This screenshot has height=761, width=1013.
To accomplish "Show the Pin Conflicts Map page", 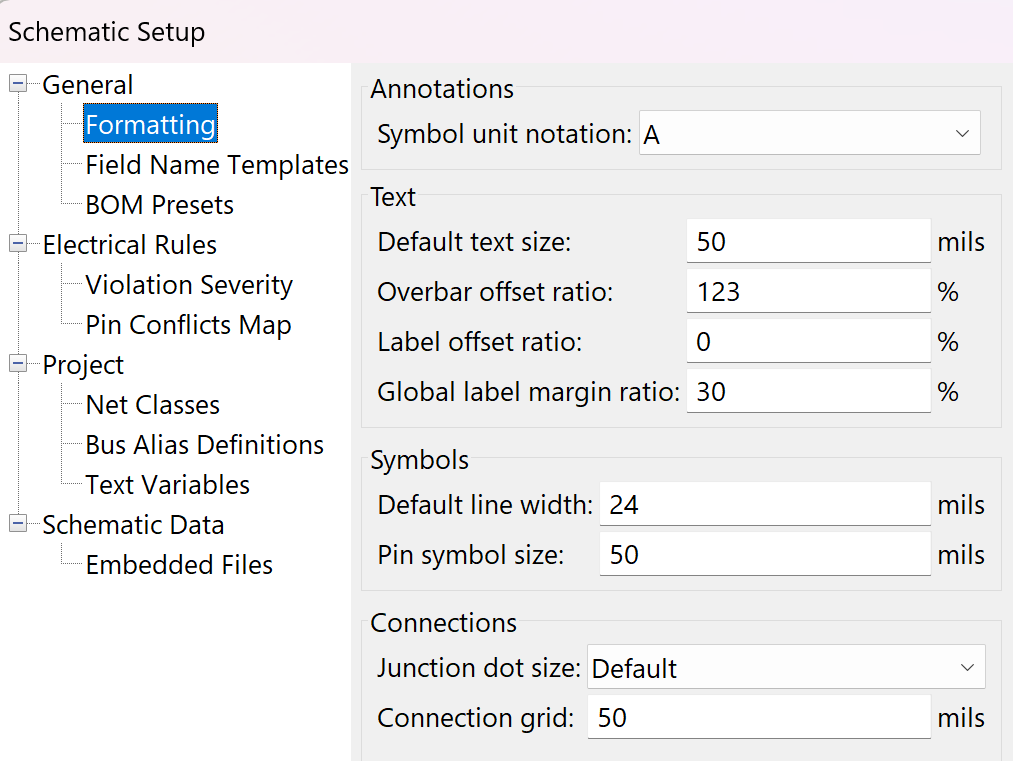I will [x=188, y=325].
